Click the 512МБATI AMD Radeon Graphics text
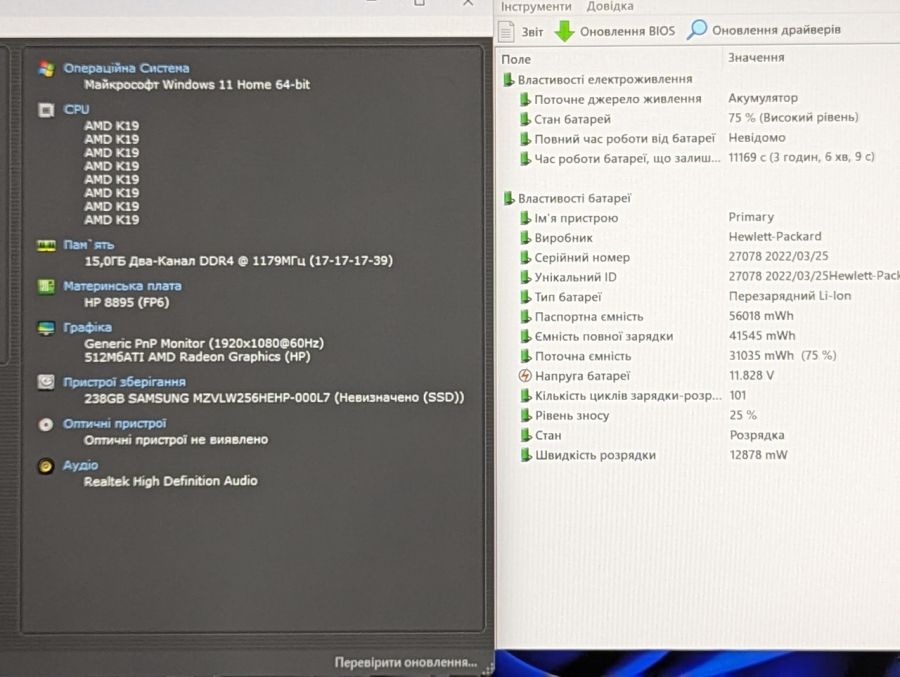Viewport: 900px width, 677px height. click(x=197, y=357)
